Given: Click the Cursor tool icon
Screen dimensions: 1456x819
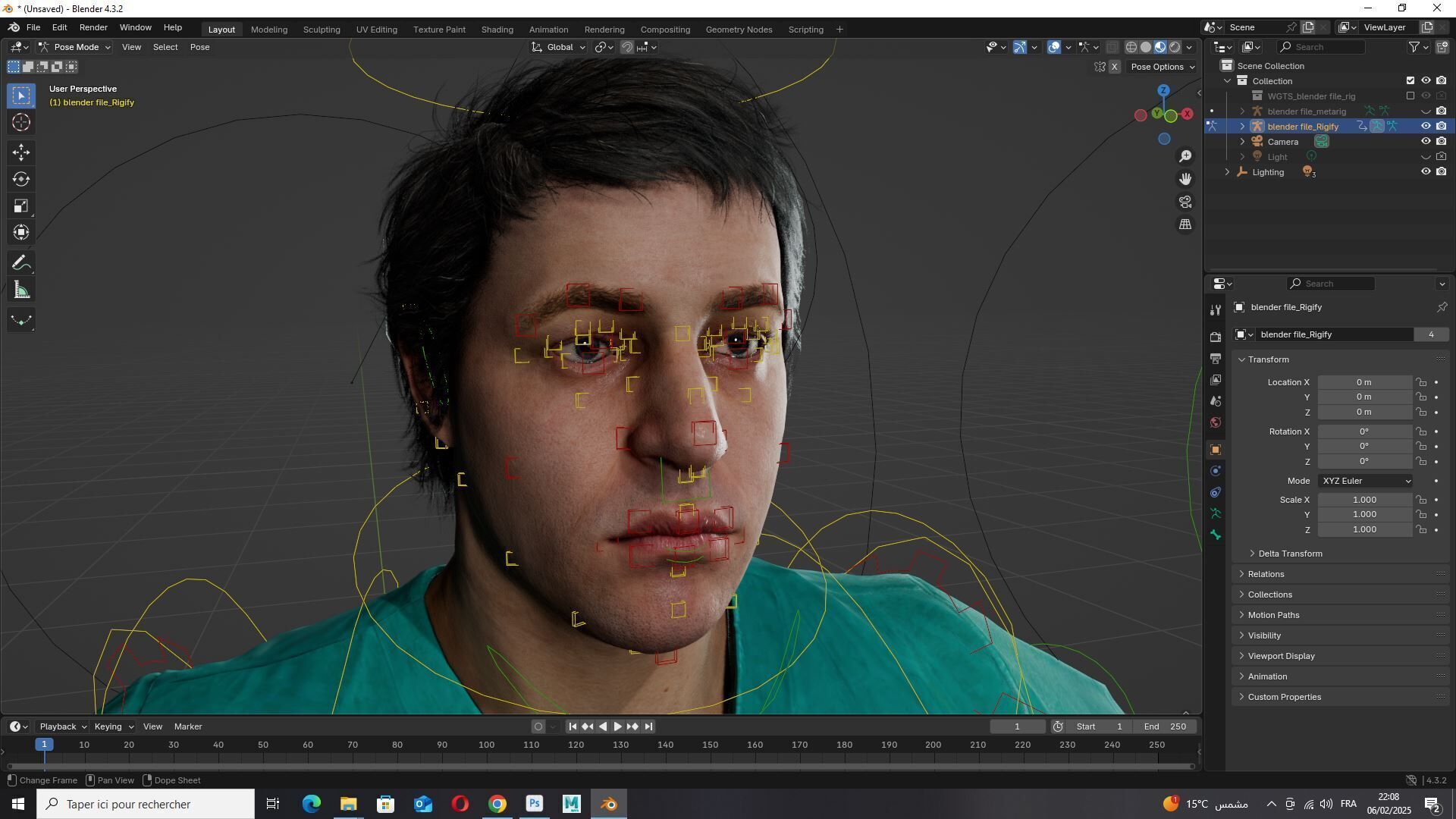Looking at the screenshot, I should pos(21,123).
